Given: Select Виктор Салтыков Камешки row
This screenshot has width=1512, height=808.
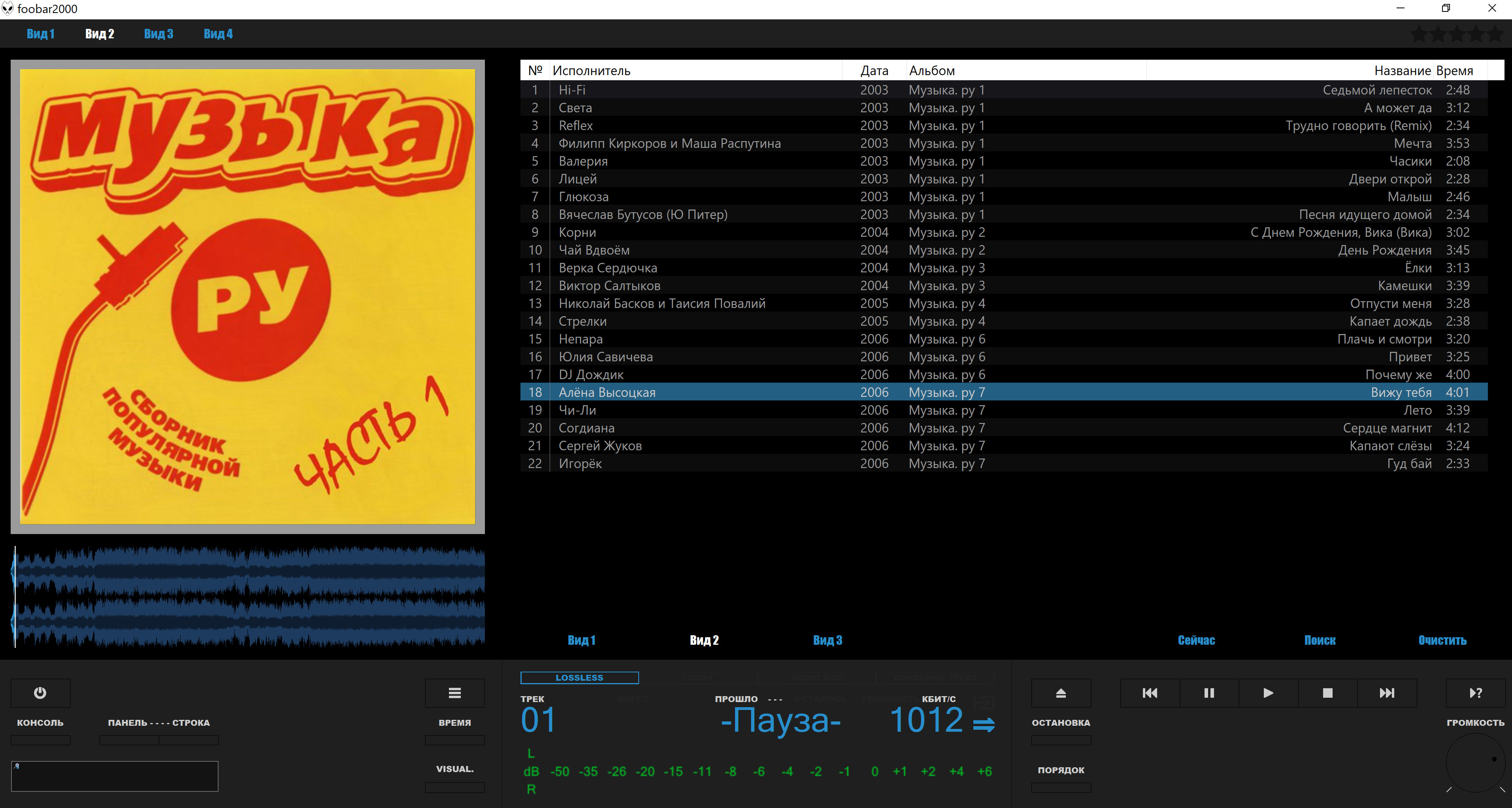Looking at the screenshot, I should click(1004, 285).
